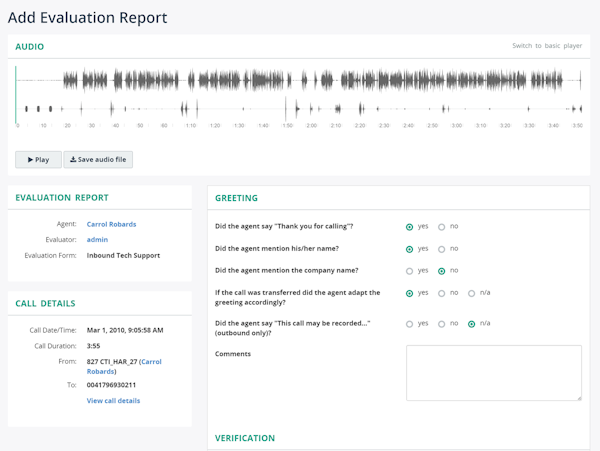The image size is (600, 451).
Task: Select no for transferred call greeting
Action: click(442, 293)
